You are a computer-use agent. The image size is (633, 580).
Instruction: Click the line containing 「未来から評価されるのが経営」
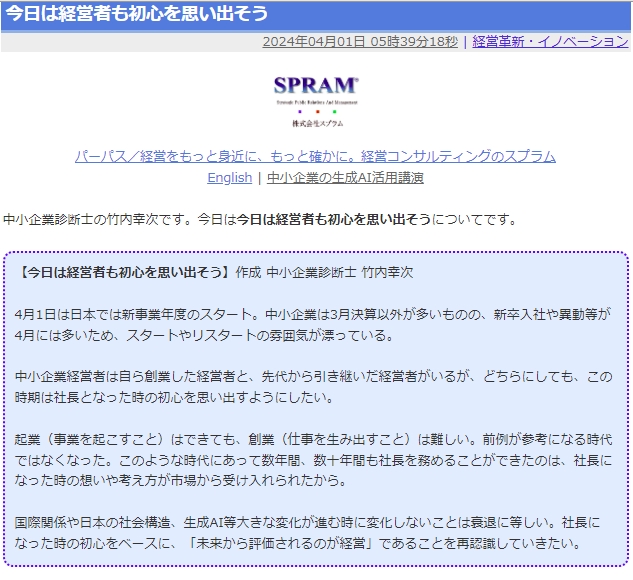[298, 543]
